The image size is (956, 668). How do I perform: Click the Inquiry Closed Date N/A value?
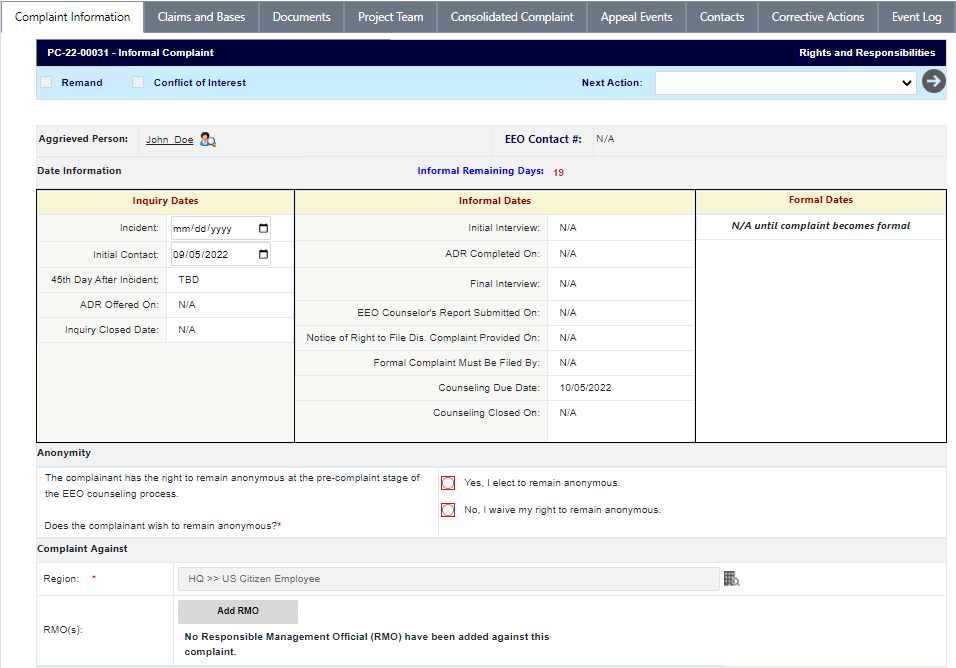187,330
